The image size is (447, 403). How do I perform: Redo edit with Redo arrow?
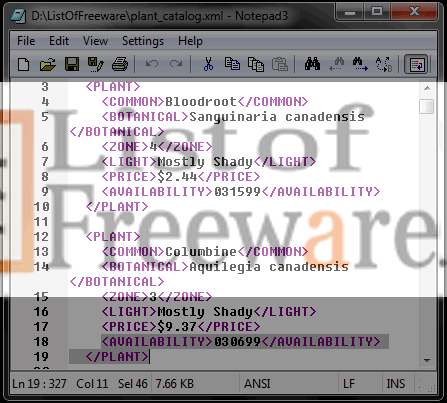(x=176, y=64)
